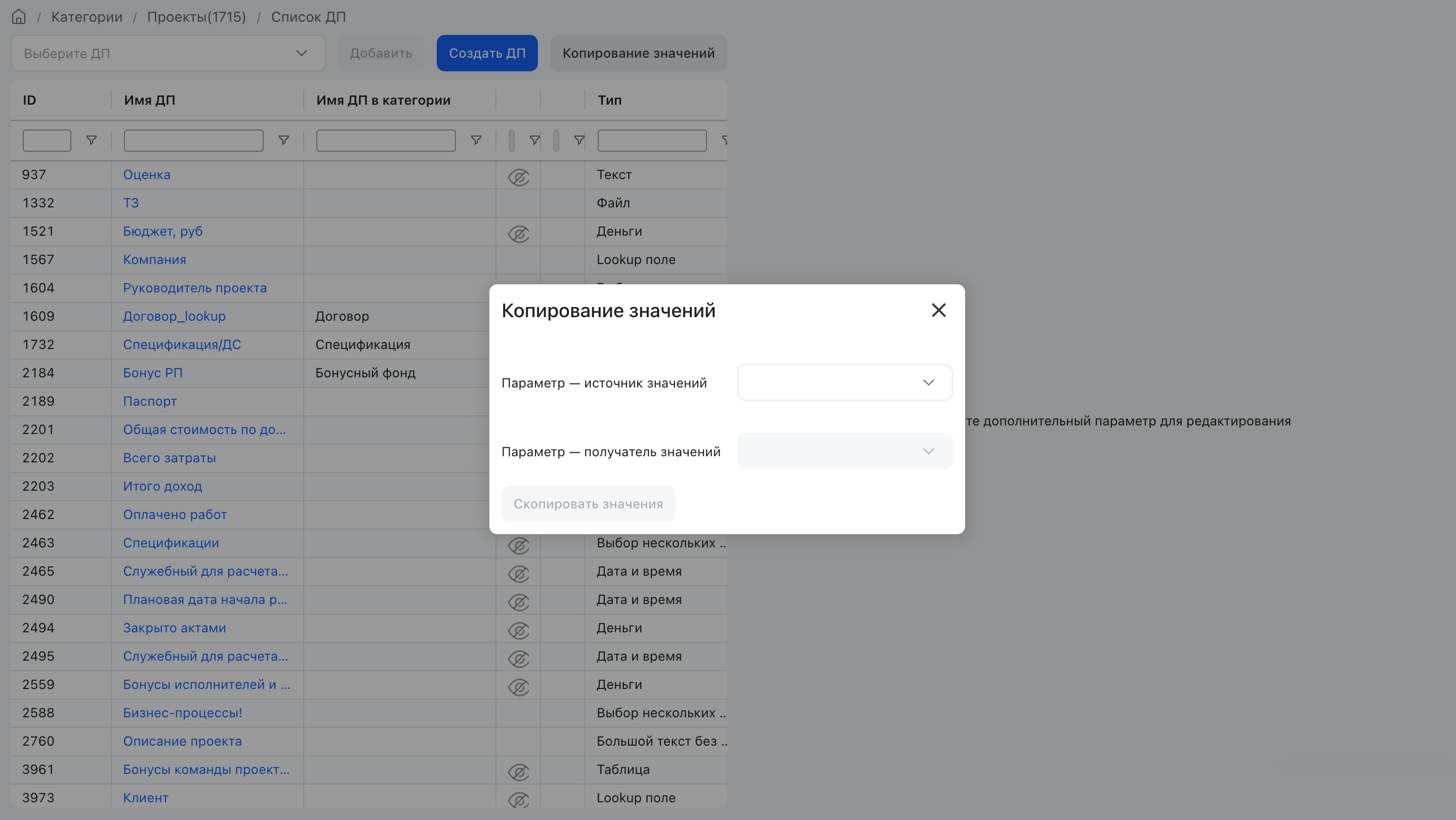Open Параметр — источник значений dropdown
This screenshot has height=820, width=1456.
pyautogui.click(x=845, y=382)
